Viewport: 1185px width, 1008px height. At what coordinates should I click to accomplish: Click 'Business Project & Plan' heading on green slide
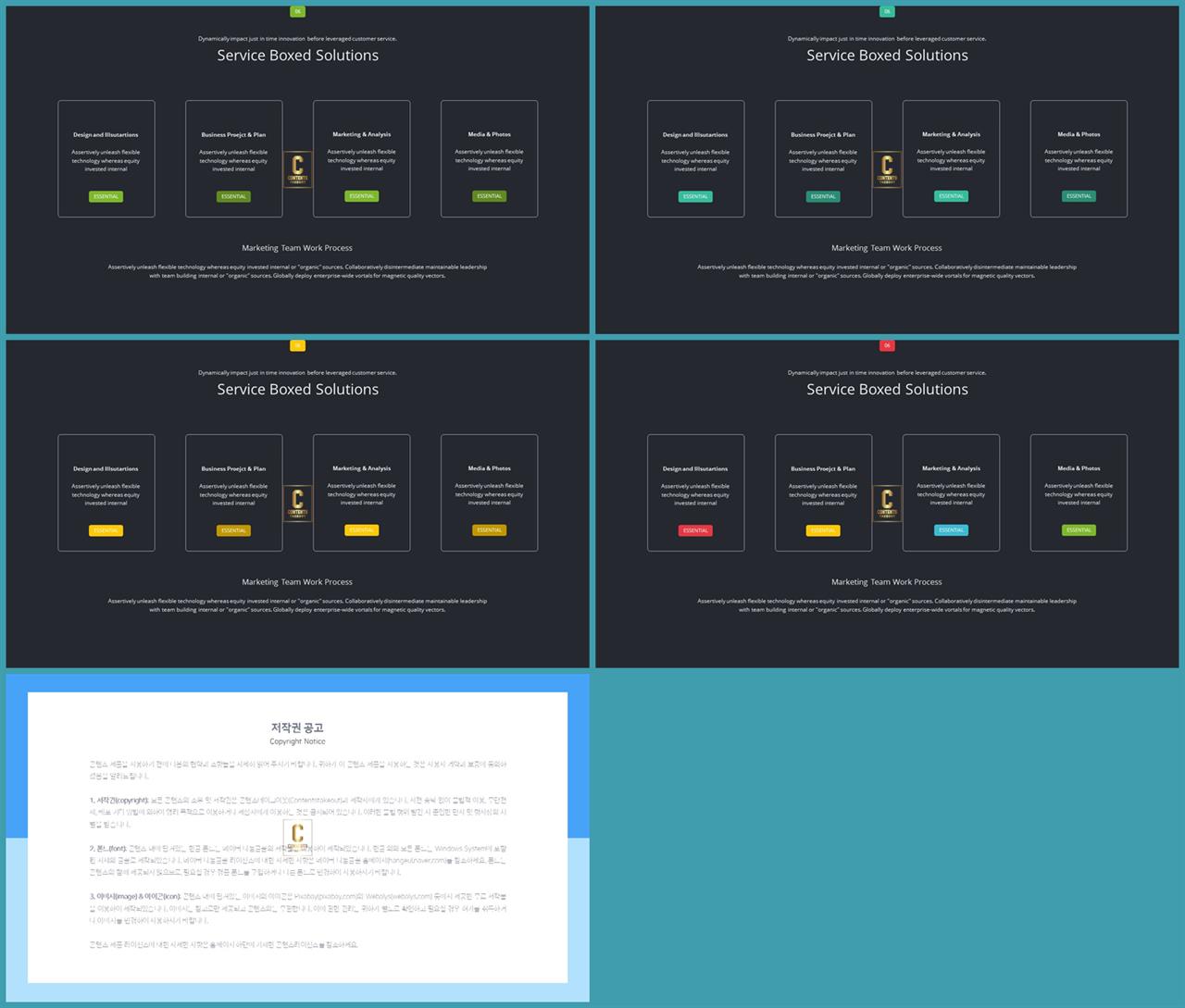233,135
